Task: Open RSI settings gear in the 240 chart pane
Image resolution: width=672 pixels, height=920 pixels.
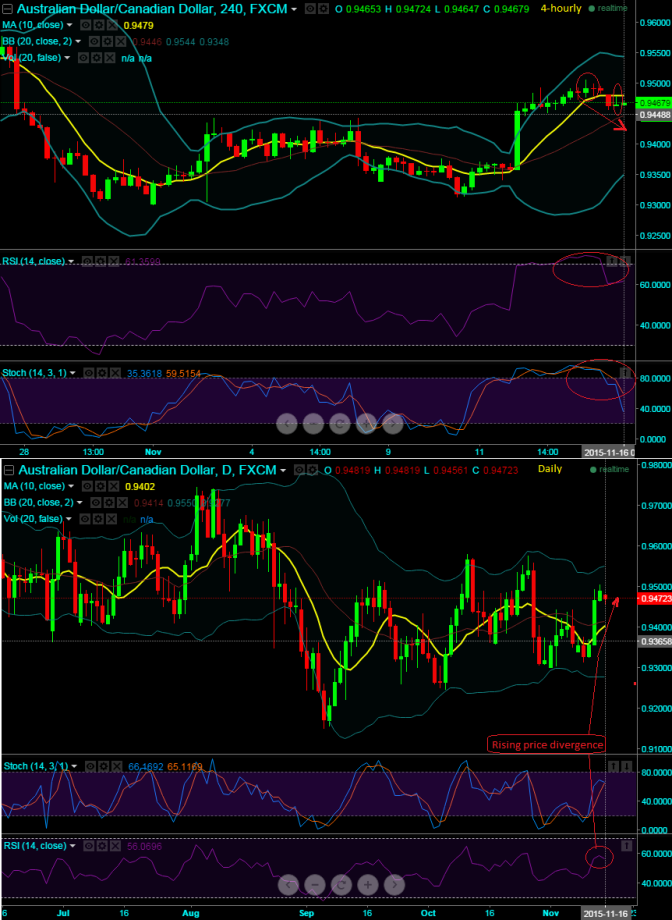Action: [x=98, y=261]
